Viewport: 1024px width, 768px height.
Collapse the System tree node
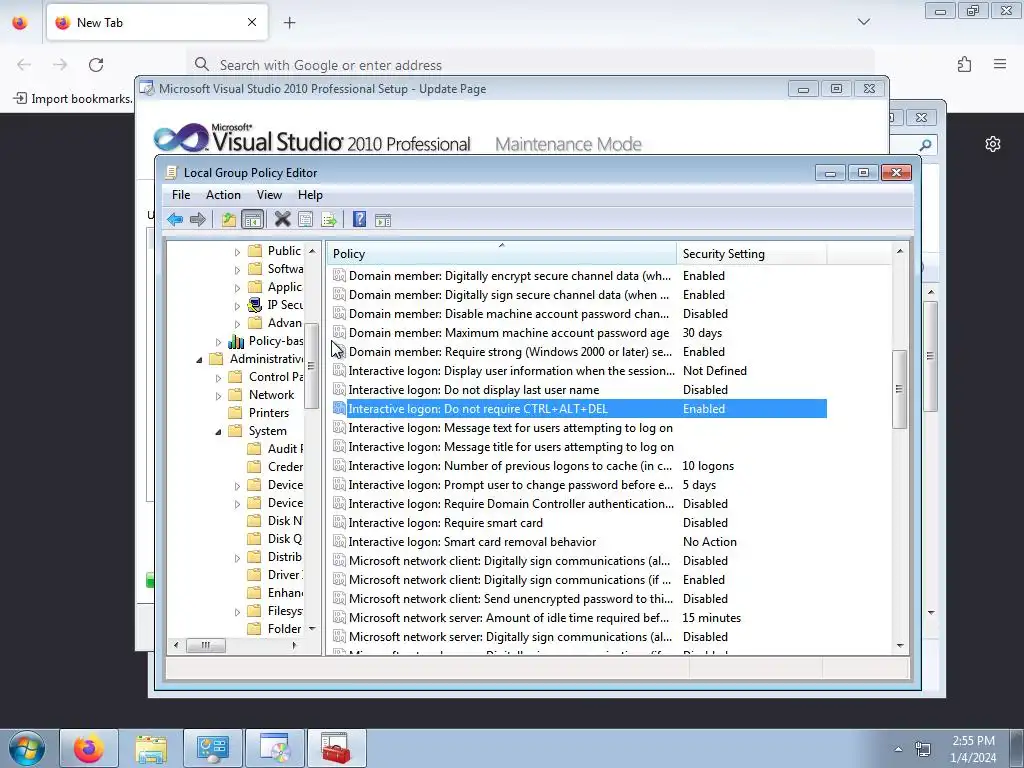(219, 432)
